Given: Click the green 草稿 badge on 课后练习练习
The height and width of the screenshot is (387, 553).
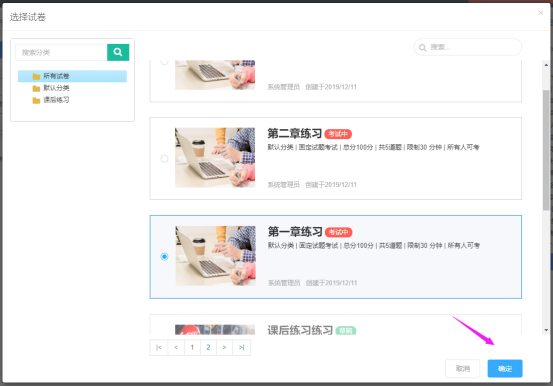Looking at the screenshot, I should pyautogui.click(x=346, y=331).
